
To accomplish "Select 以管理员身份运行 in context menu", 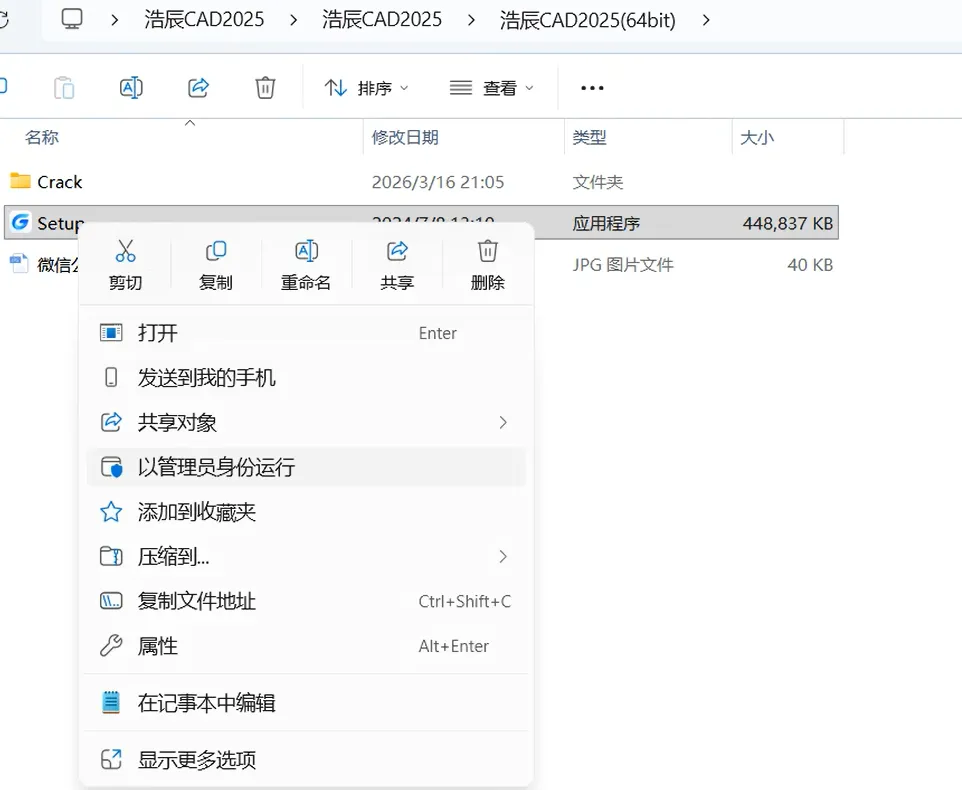I will click(306, 467).
